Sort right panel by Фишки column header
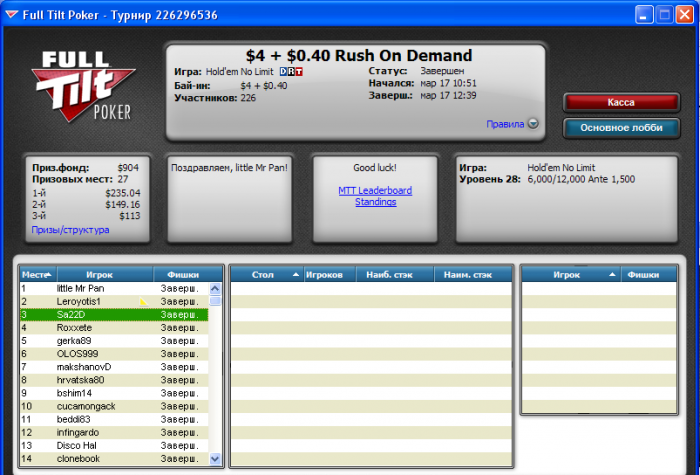 [649, 275]
